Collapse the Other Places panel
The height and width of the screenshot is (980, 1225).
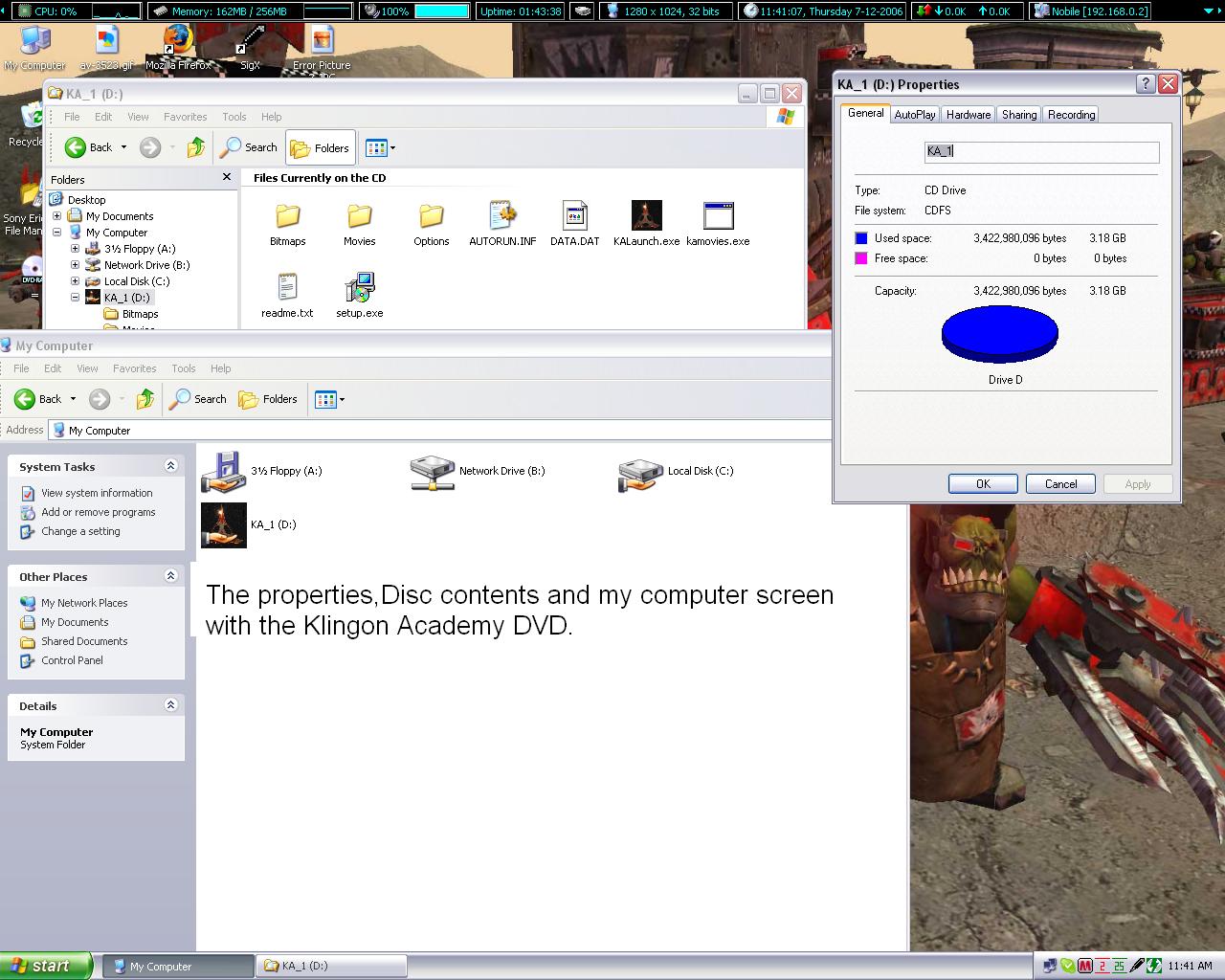[x=170, y=576]
